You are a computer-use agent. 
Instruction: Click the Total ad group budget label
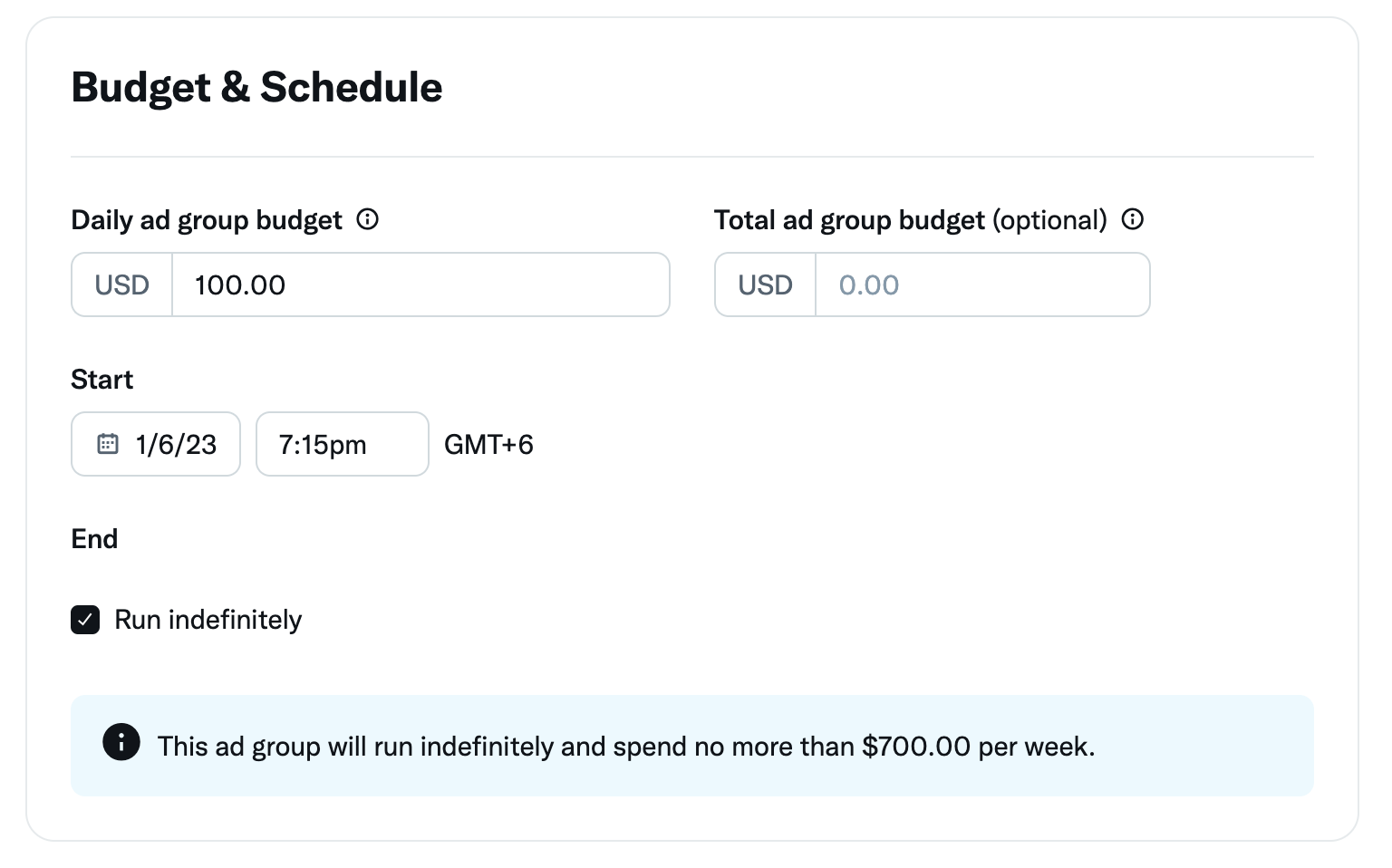pos(848,220)
